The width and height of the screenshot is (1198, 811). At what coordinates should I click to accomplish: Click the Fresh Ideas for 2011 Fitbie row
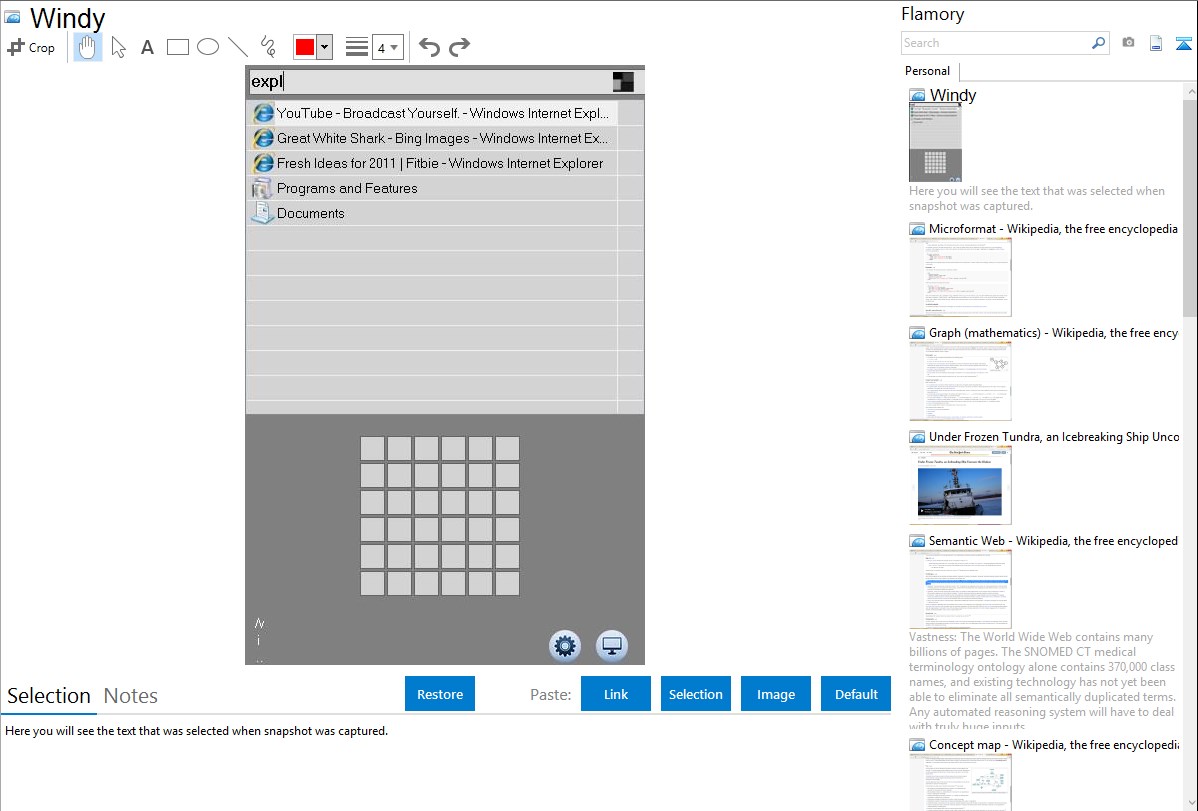pyautogui.click(x=432, y=164)
